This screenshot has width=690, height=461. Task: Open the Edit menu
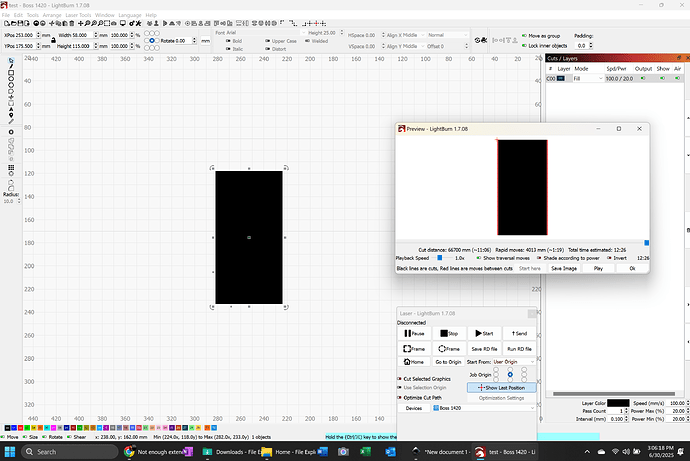(x=18, y=15)
